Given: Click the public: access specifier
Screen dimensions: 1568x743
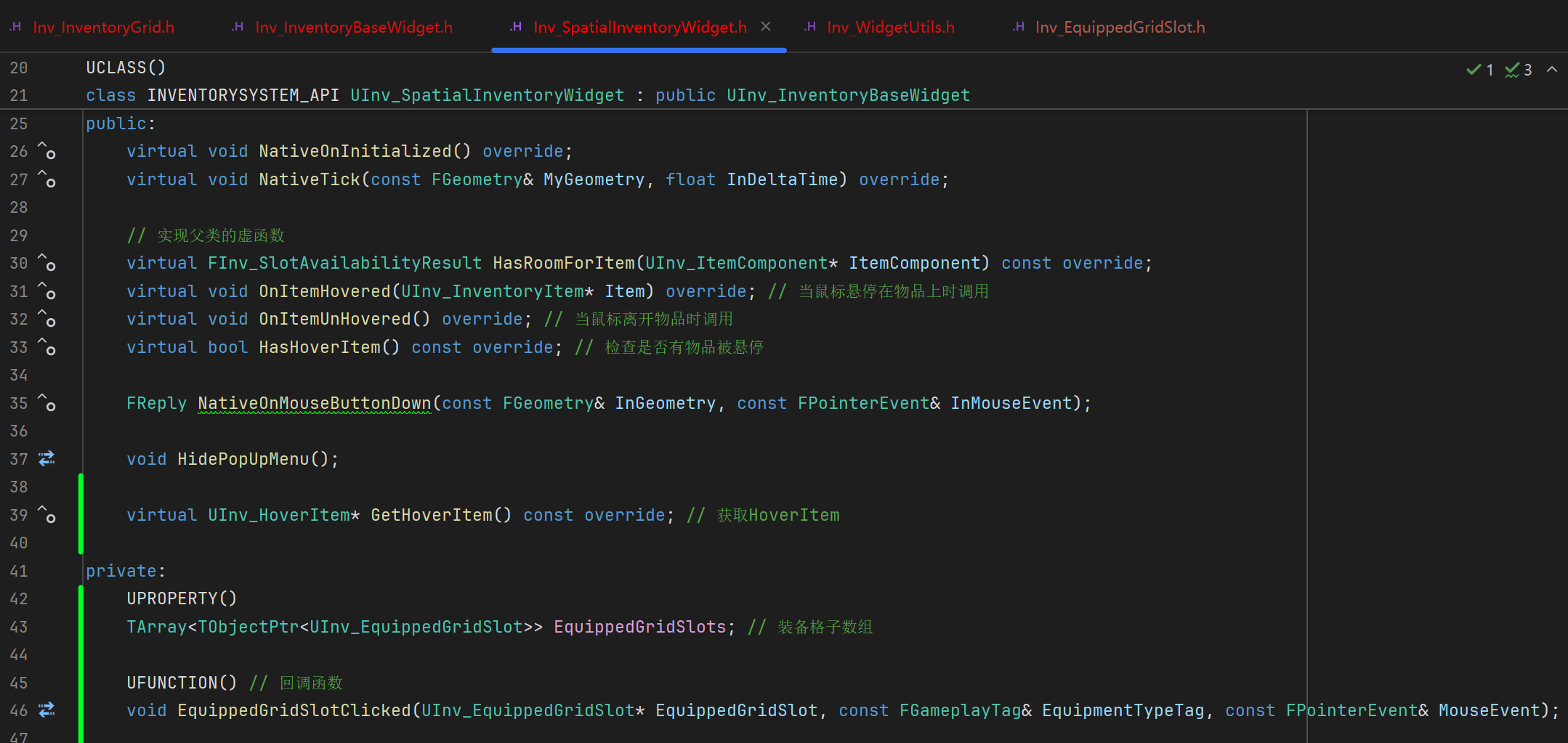Looking at the screenshot, I should 121,123.
